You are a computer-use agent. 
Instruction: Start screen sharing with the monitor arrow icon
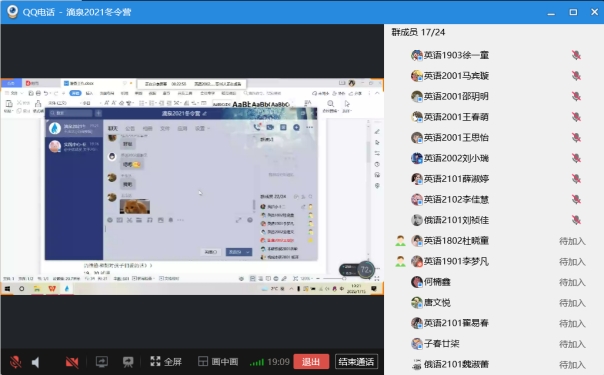(102, 362)
